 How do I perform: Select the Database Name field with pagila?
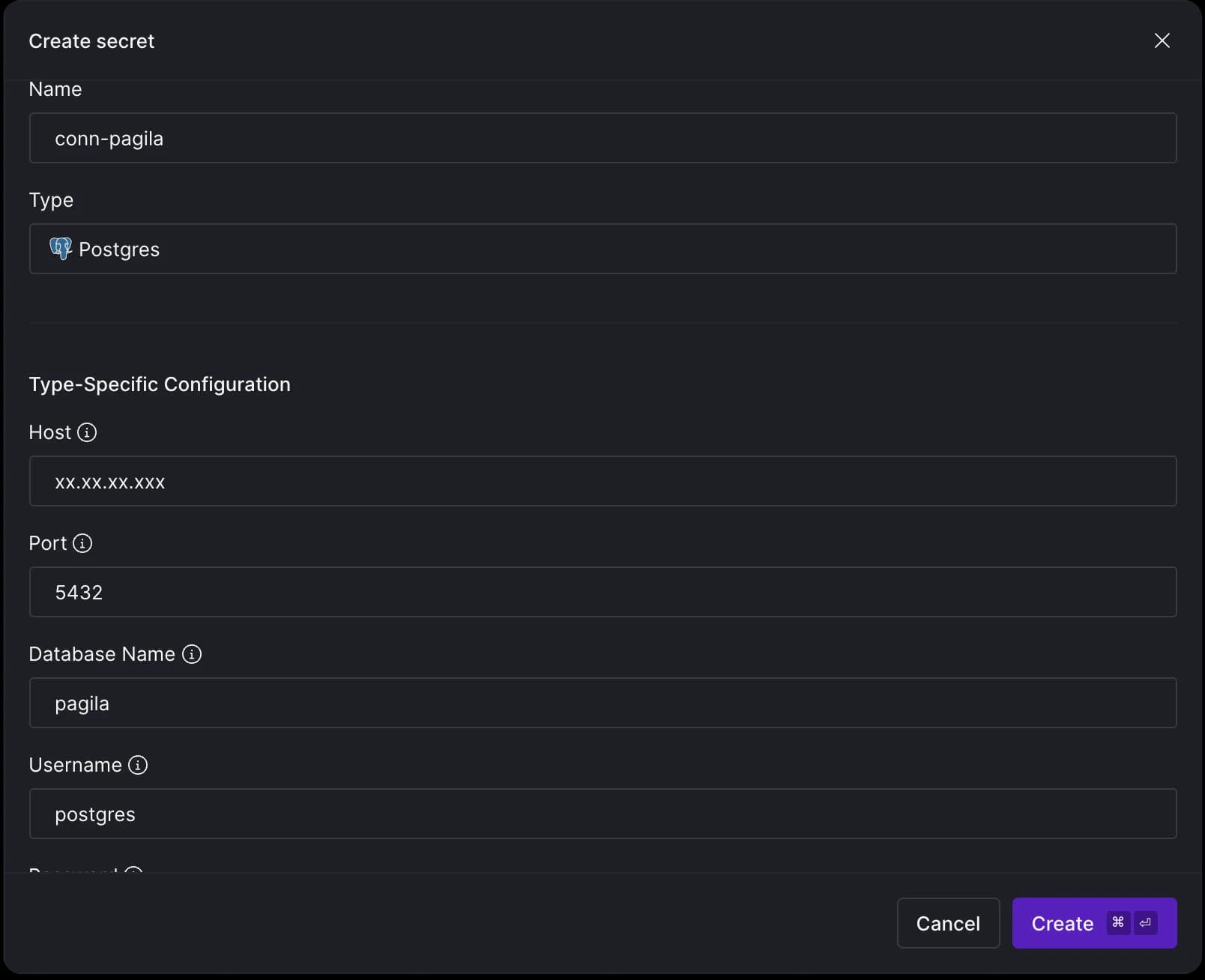pos(602,703)
